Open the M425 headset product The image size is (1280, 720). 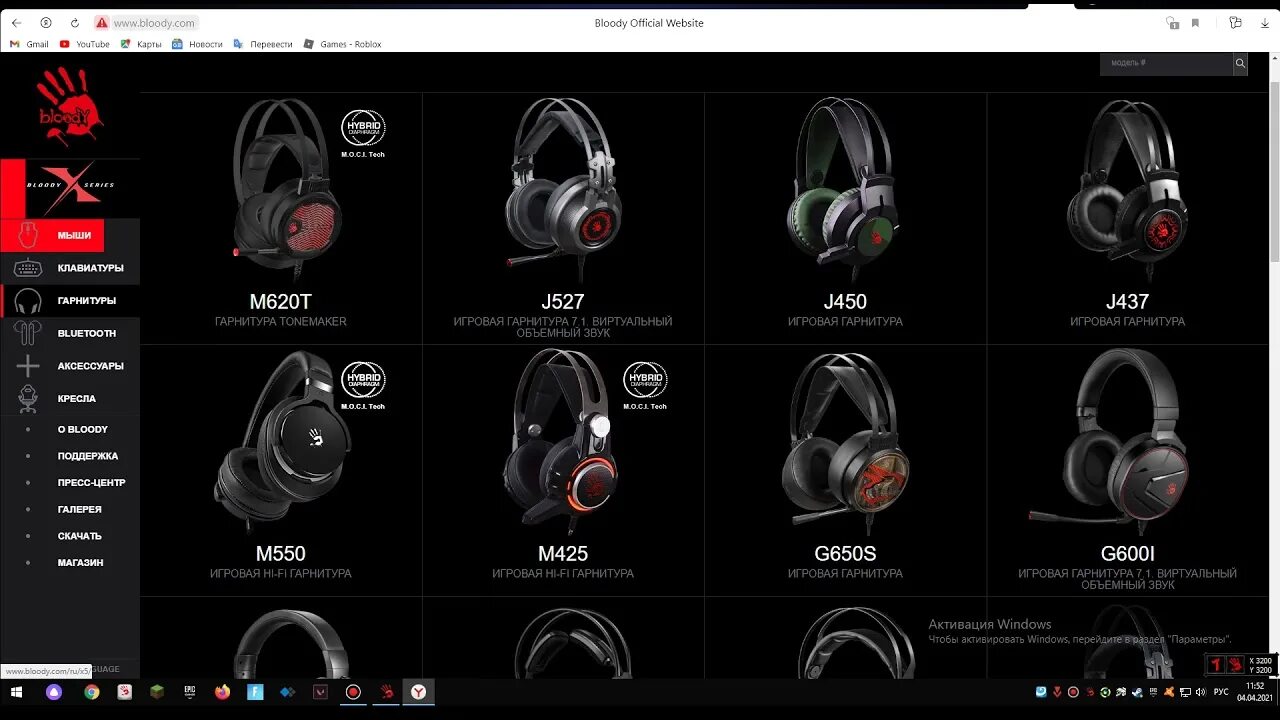(x=563, y=471)
